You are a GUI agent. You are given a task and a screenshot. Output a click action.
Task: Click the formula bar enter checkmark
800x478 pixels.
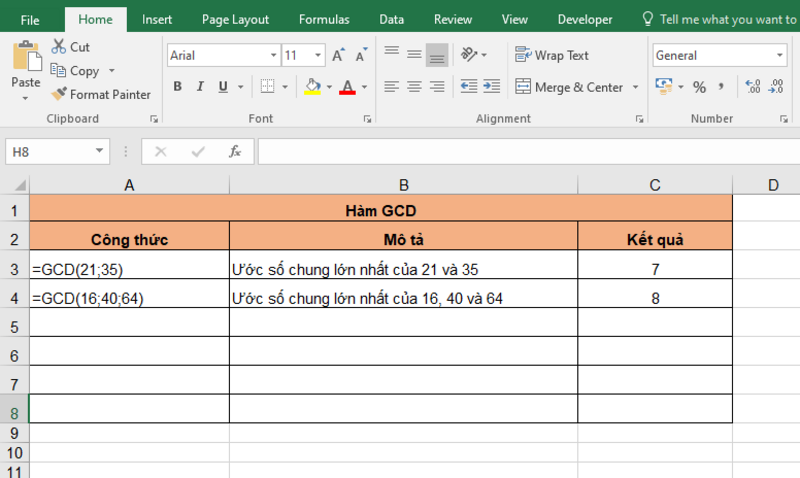coord(198,152)
